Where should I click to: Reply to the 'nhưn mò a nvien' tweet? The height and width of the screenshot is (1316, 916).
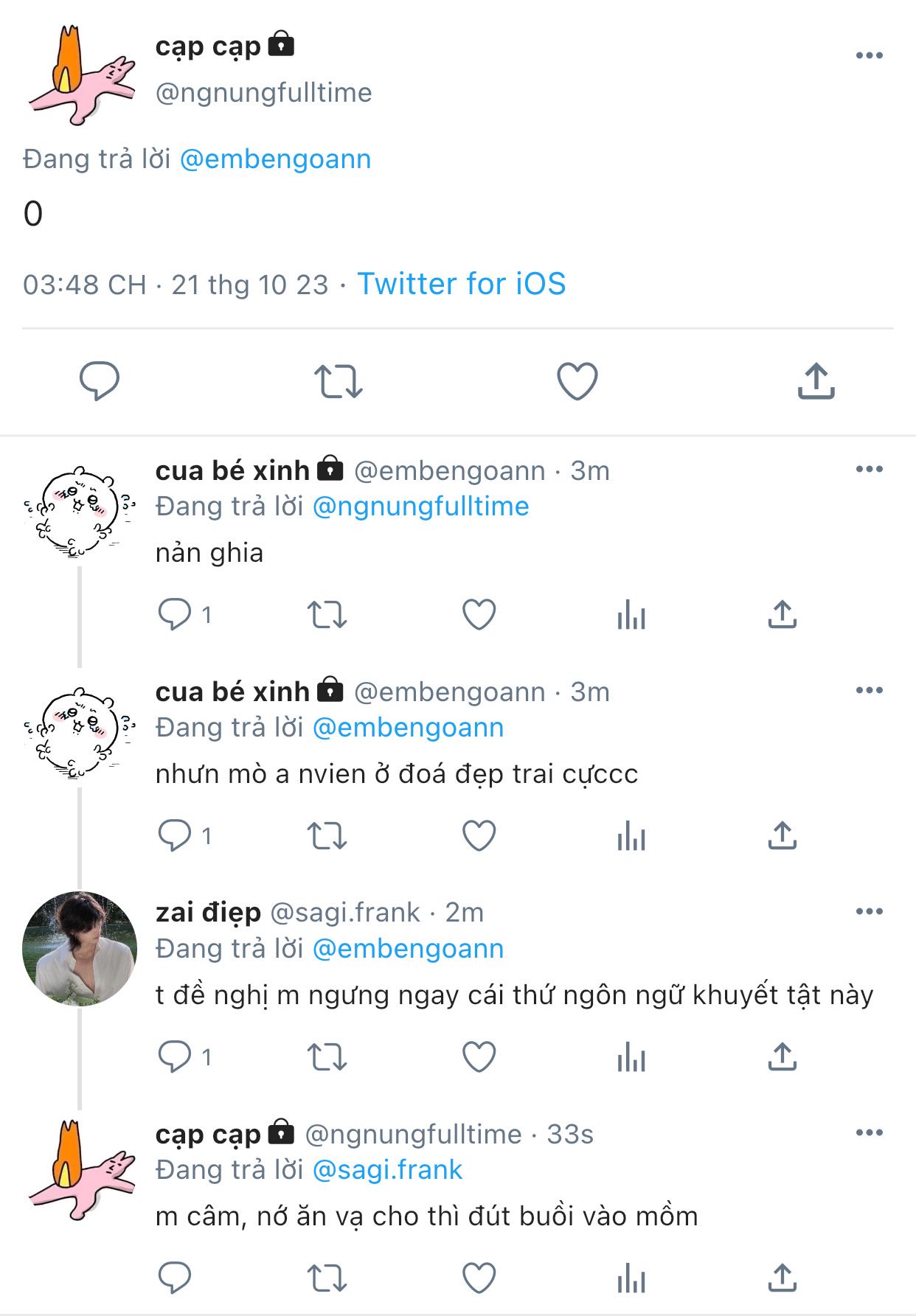click(175, 835)
